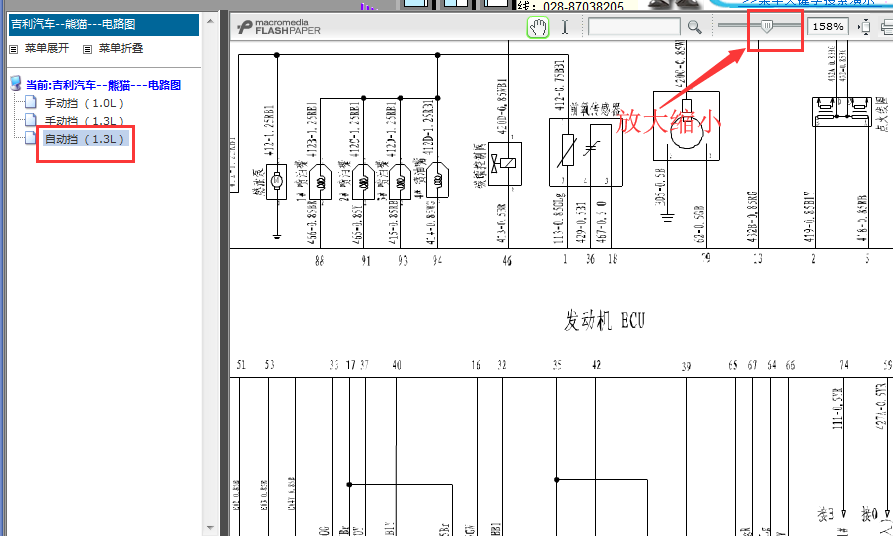Click the left panel scrollbar down arrow
Screen dimensions: 893x536
pyautogui.click(x=210, y=528)
